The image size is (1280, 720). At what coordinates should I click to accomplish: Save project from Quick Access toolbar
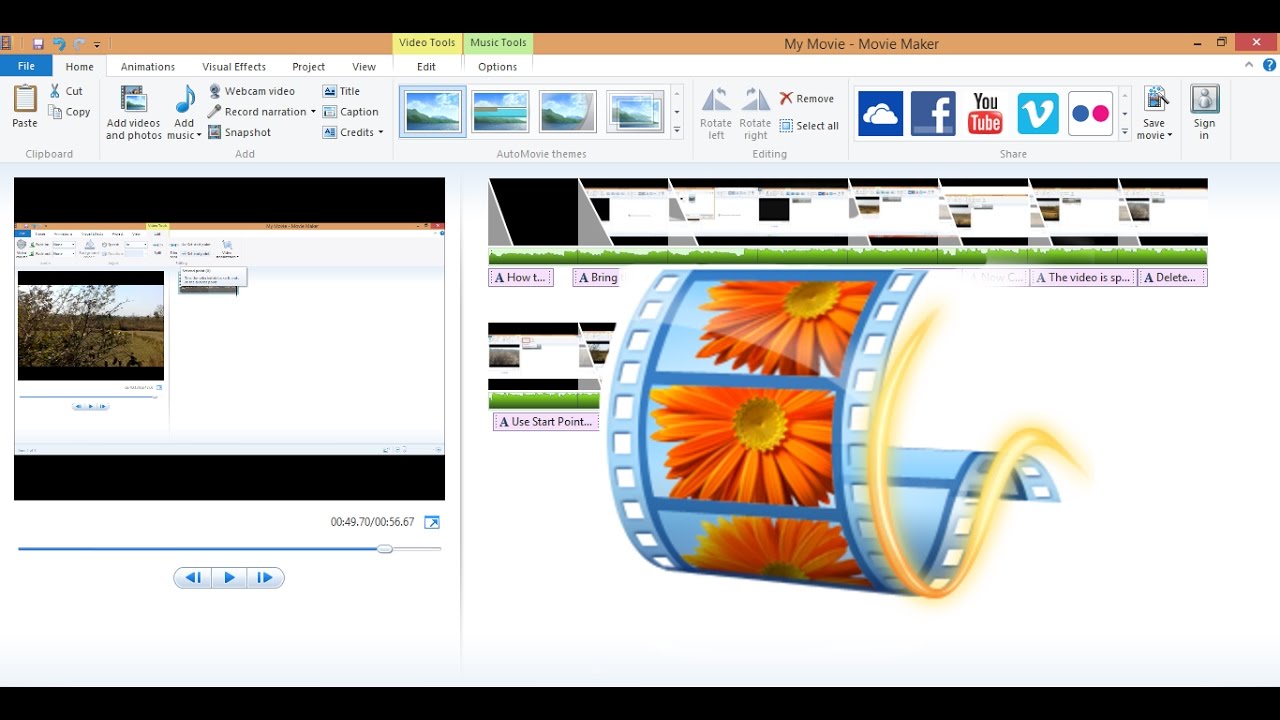tap(38, 44)
